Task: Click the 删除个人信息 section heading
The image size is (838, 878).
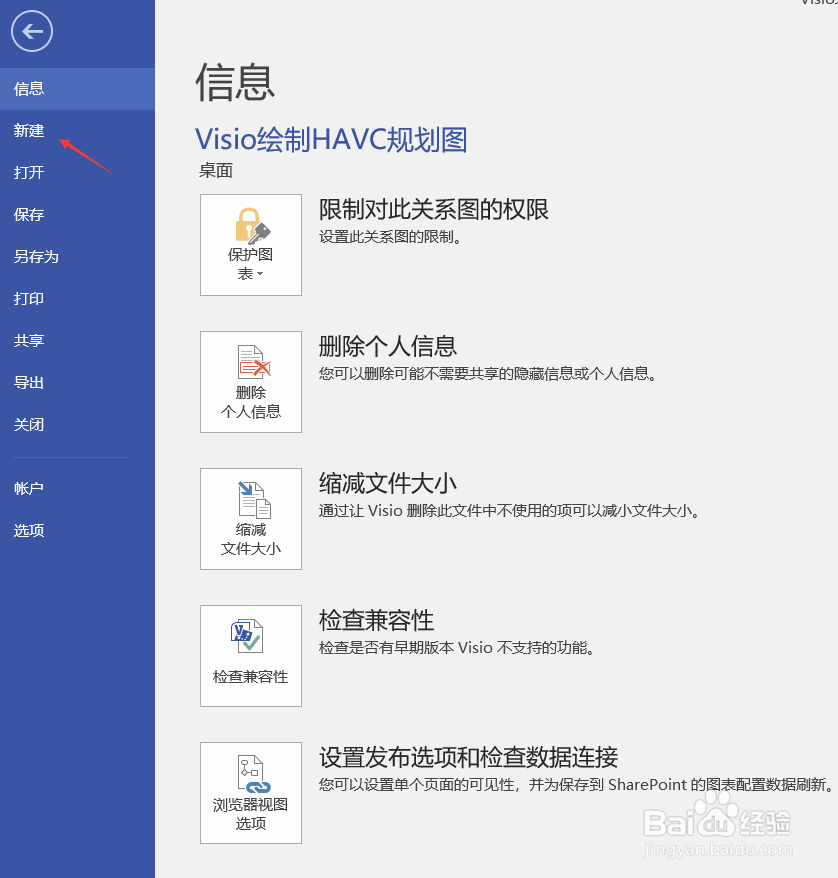Action: (x=388, y=346)
